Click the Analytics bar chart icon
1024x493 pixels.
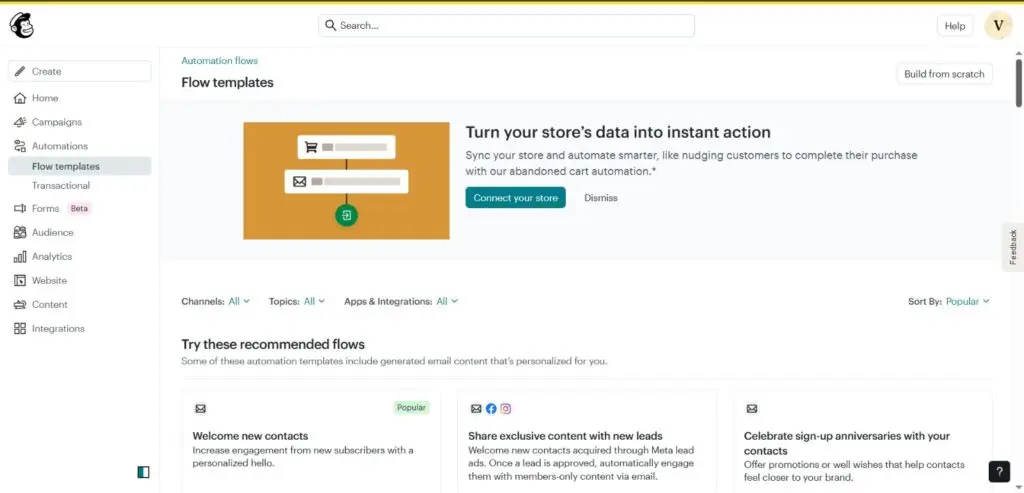[x=20, y=257]
